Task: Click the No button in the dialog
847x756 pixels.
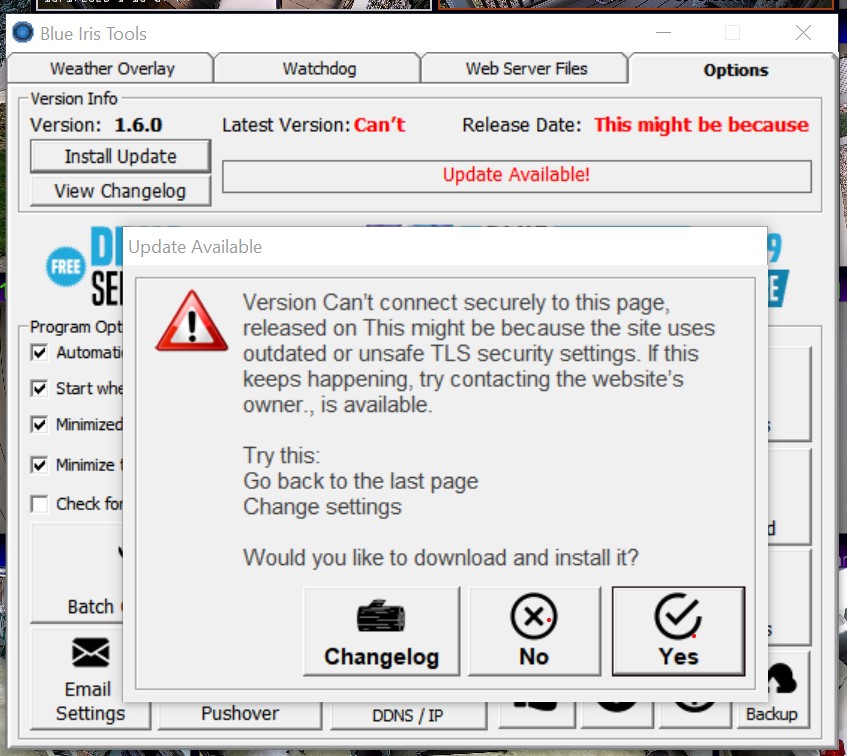Action: (x=534, y=631)
